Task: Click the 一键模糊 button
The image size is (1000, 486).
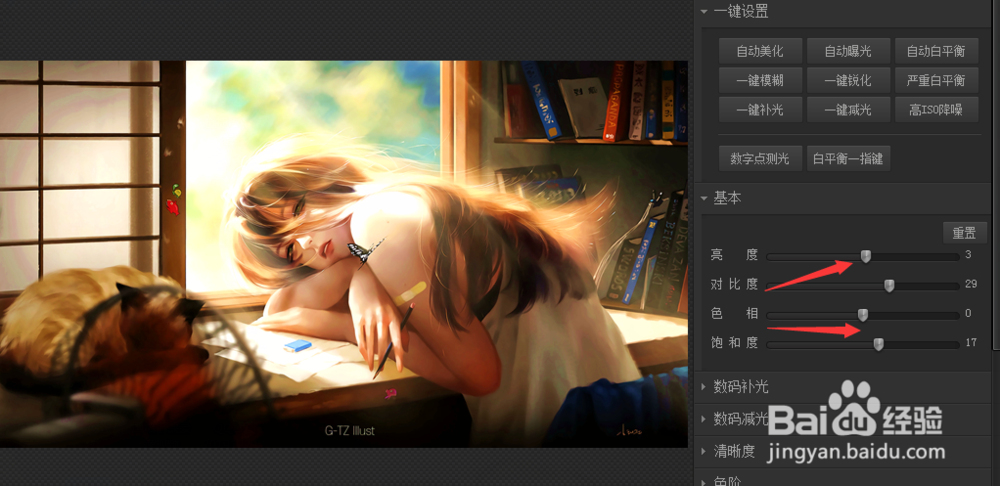Action: click(x=760, y=80)
